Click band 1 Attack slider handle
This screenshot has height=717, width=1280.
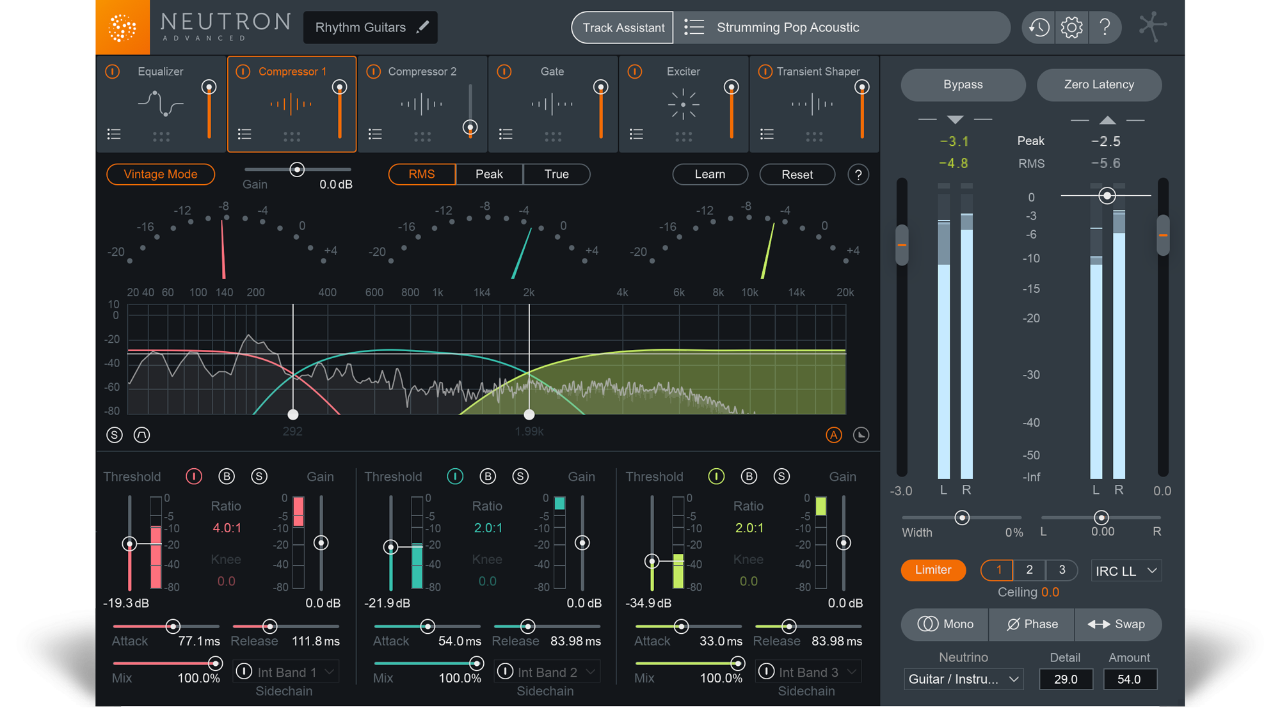pos(173,626)
